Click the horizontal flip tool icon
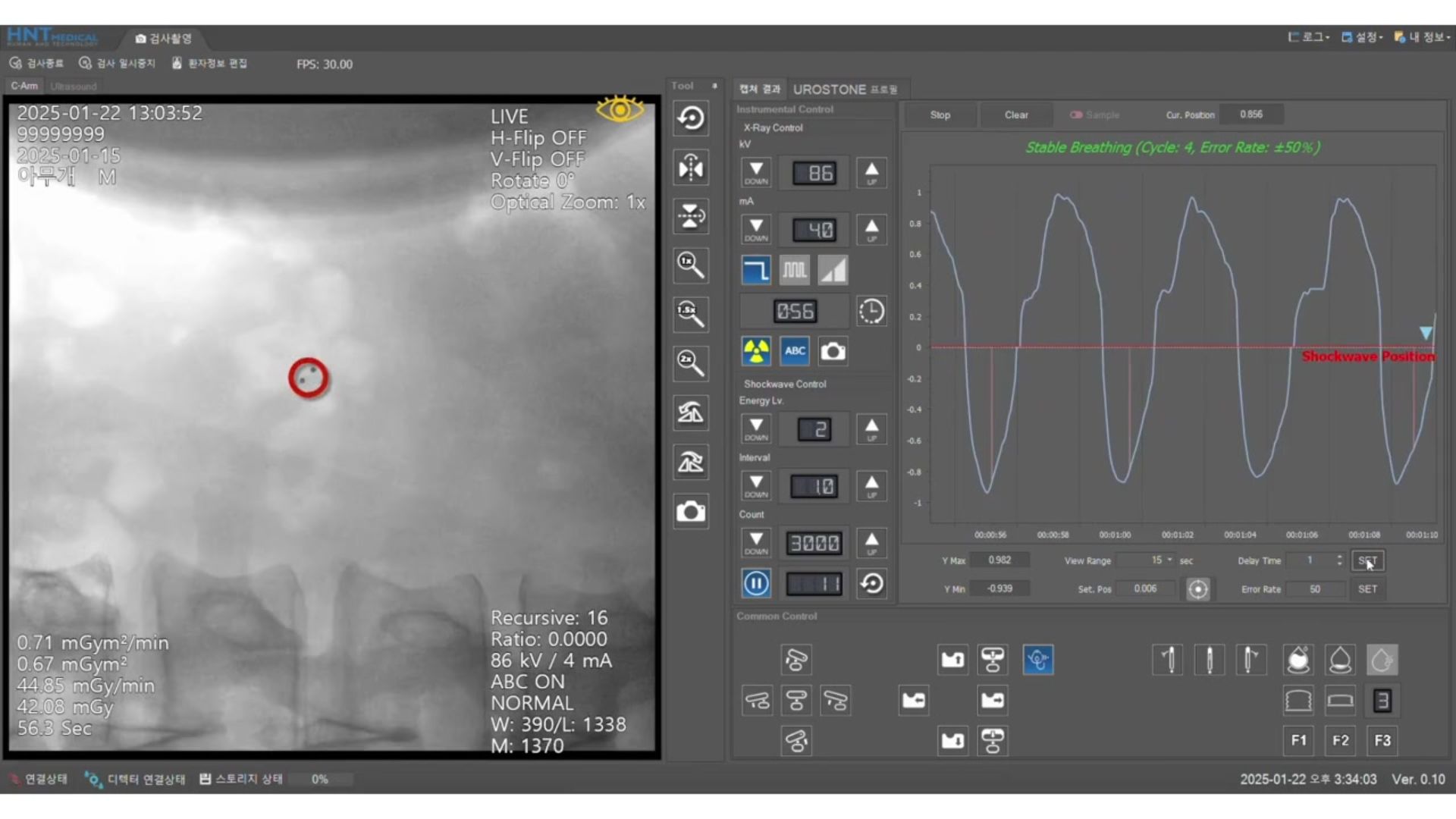Screen dimensions: 1456x819 (690, 168)
